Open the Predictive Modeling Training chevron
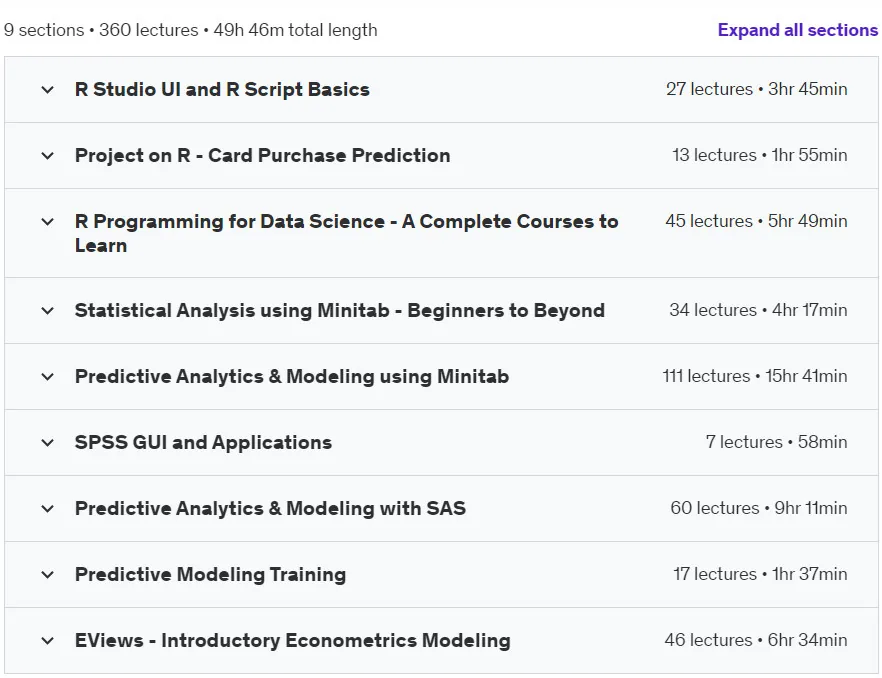 point(48,574)
